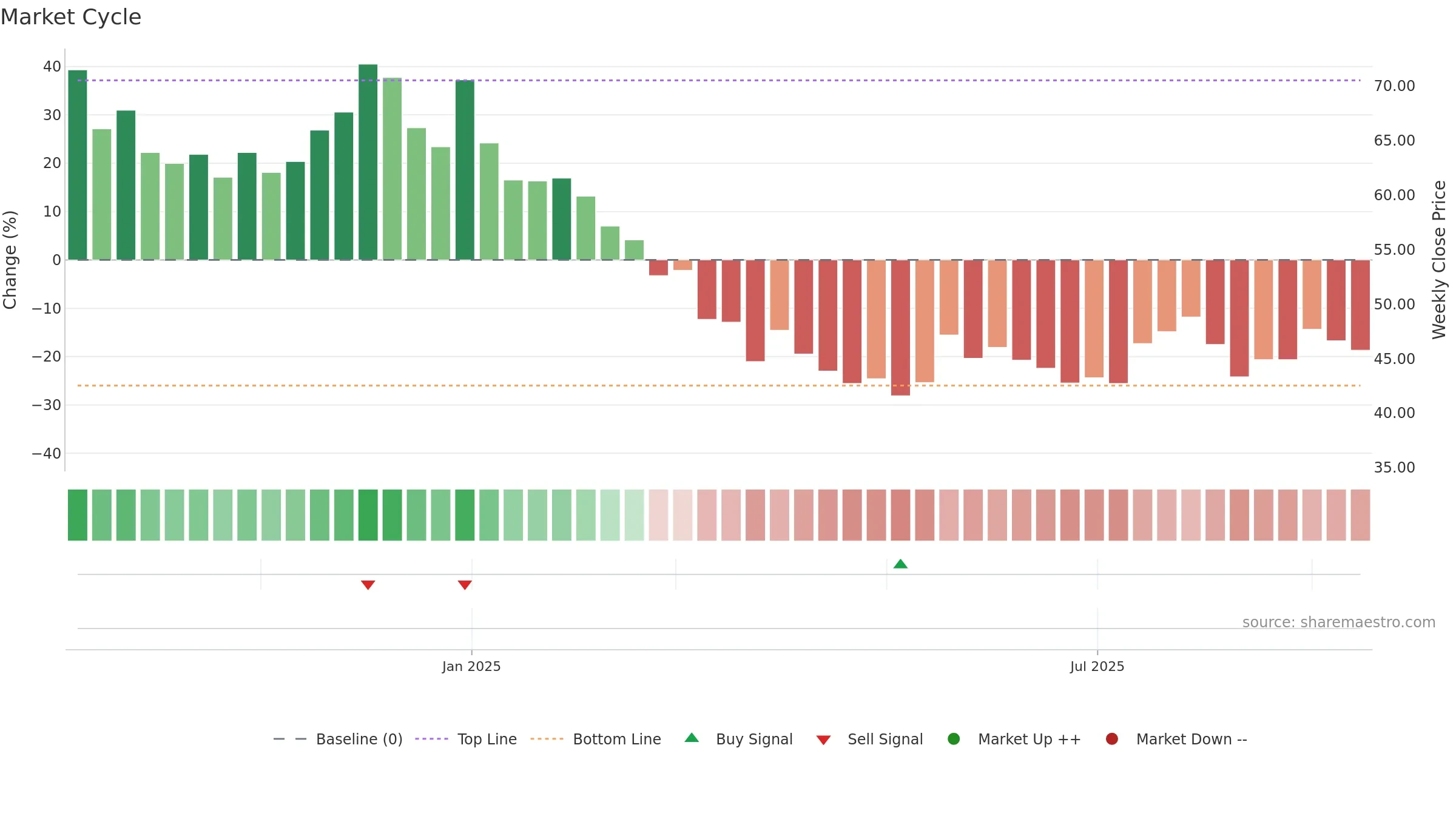This screenshot has width=1456, height=819.
Task: Toggle the Top Line legend entry
Action: click(x=466, y=739)
